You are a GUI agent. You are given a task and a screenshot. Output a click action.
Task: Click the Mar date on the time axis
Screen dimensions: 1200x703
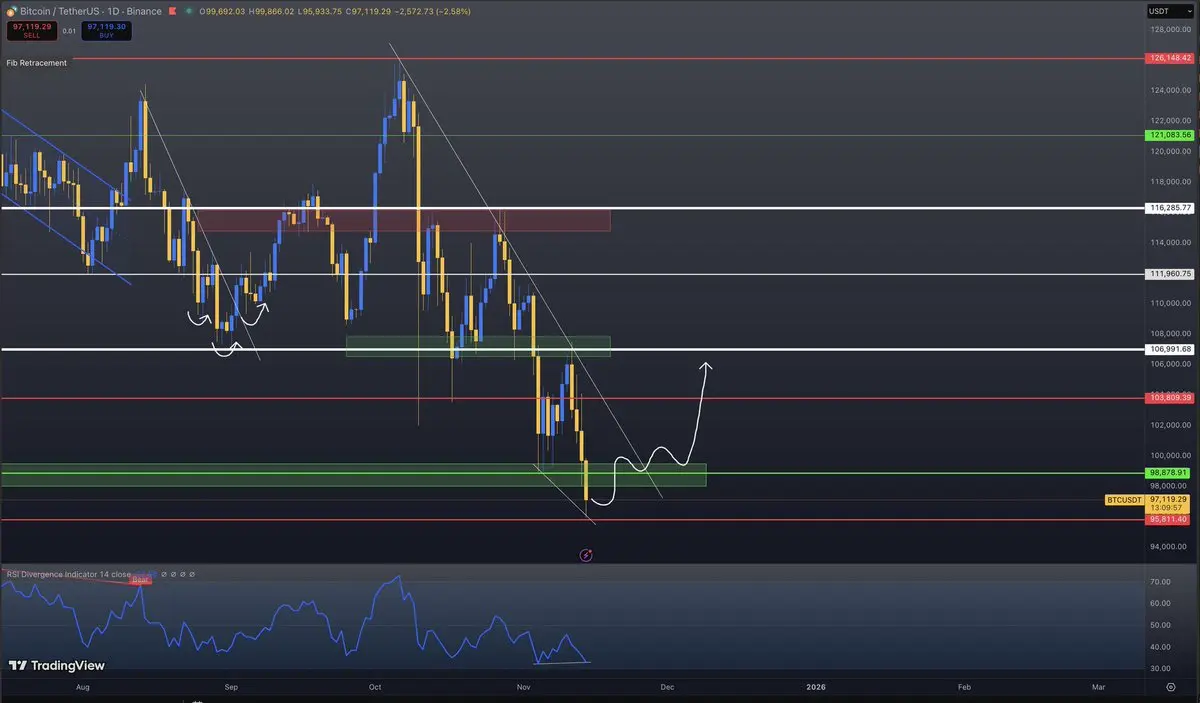pos(1099,687)
